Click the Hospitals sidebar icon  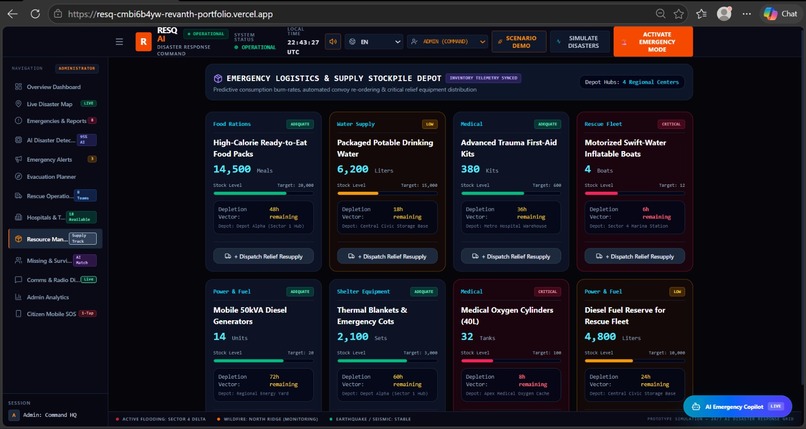19,217
